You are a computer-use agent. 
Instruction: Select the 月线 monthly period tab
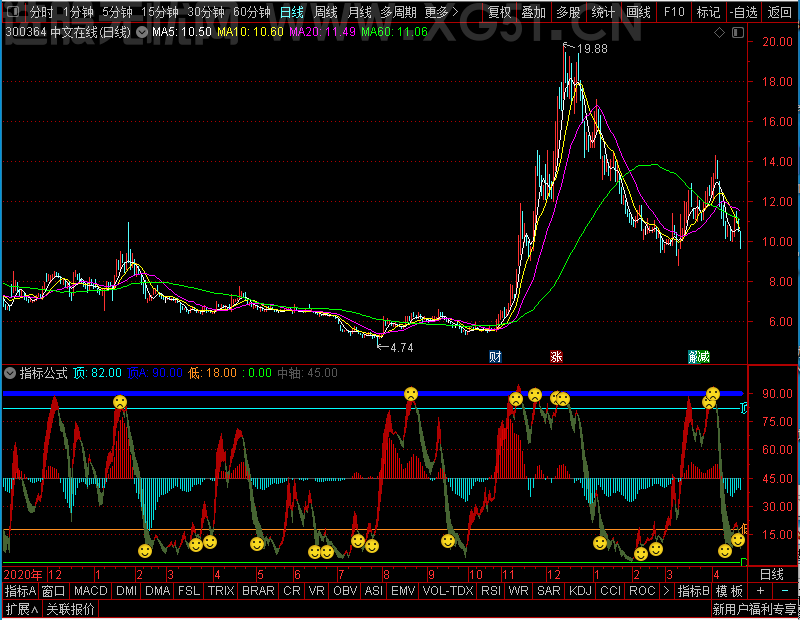(x=359, y=12)
